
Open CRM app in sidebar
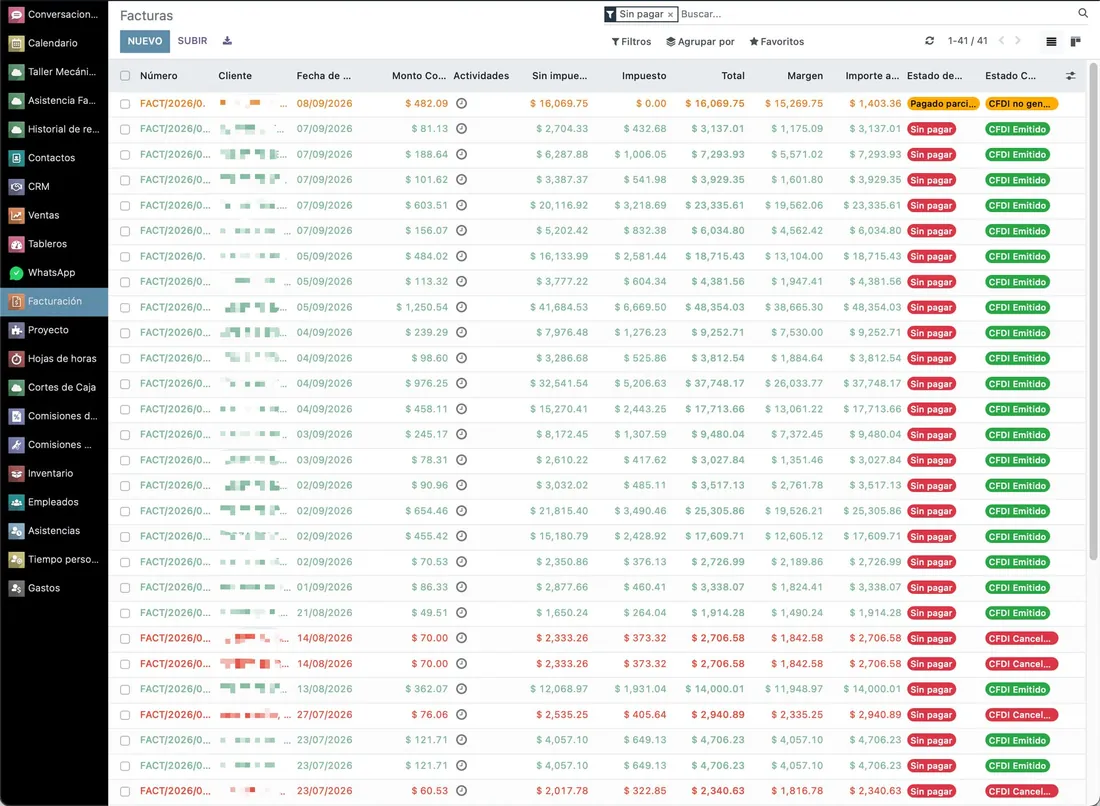54,186
